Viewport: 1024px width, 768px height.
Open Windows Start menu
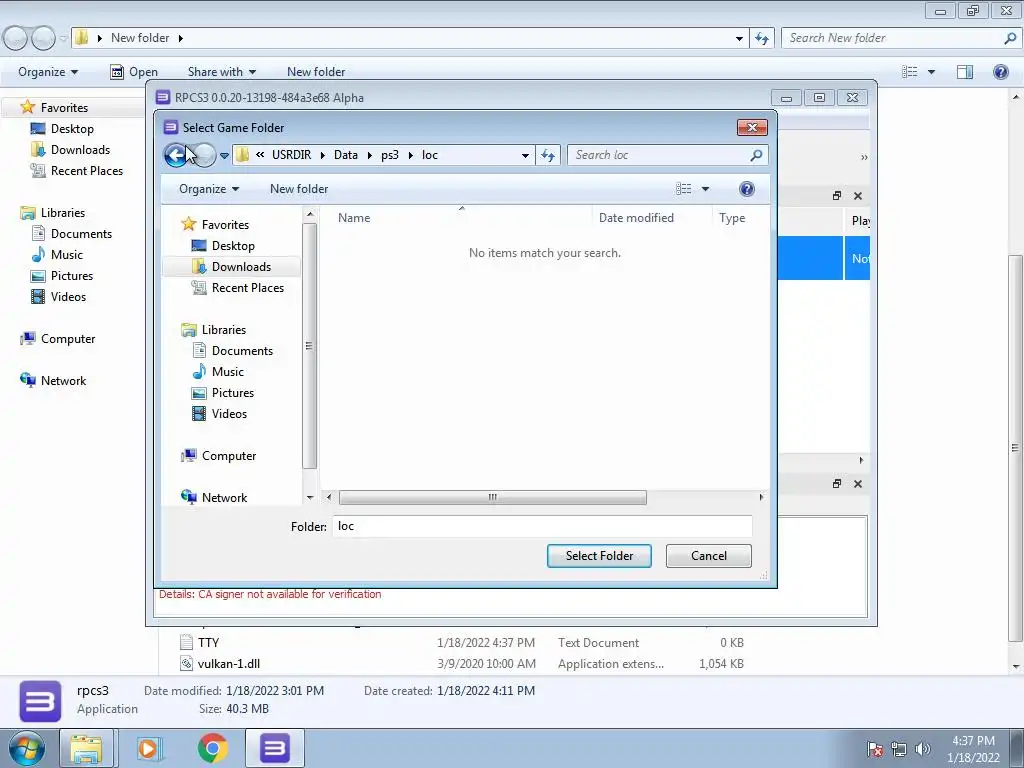point(27,748)
